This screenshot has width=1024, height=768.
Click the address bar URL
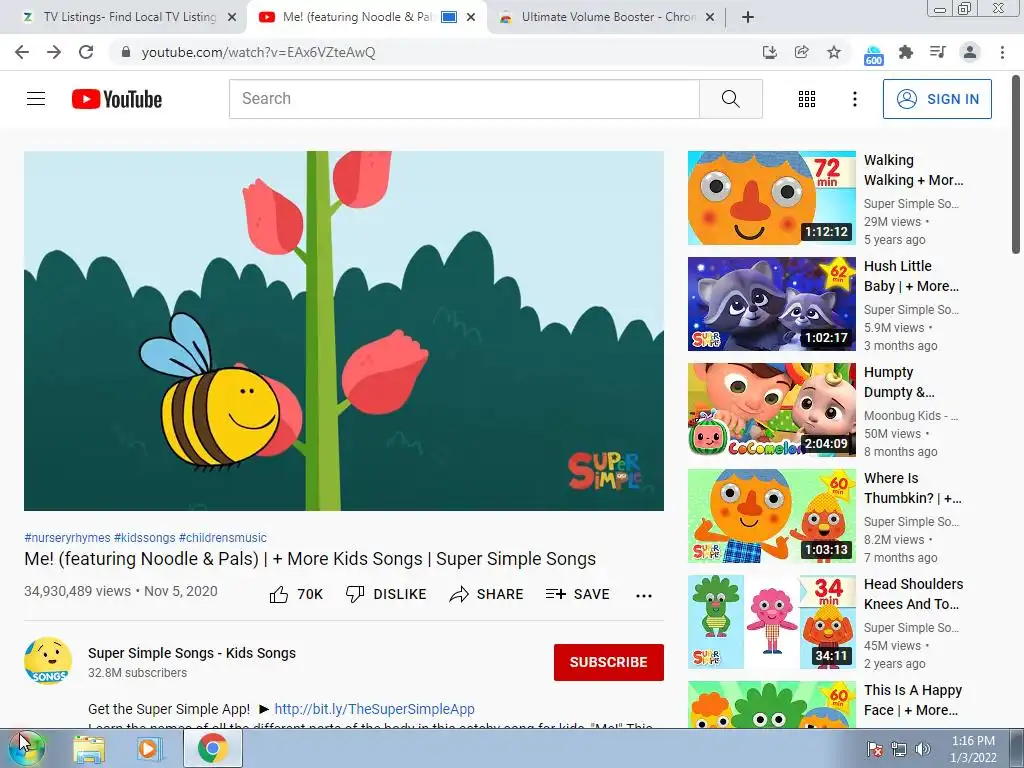tap(259, 52)
